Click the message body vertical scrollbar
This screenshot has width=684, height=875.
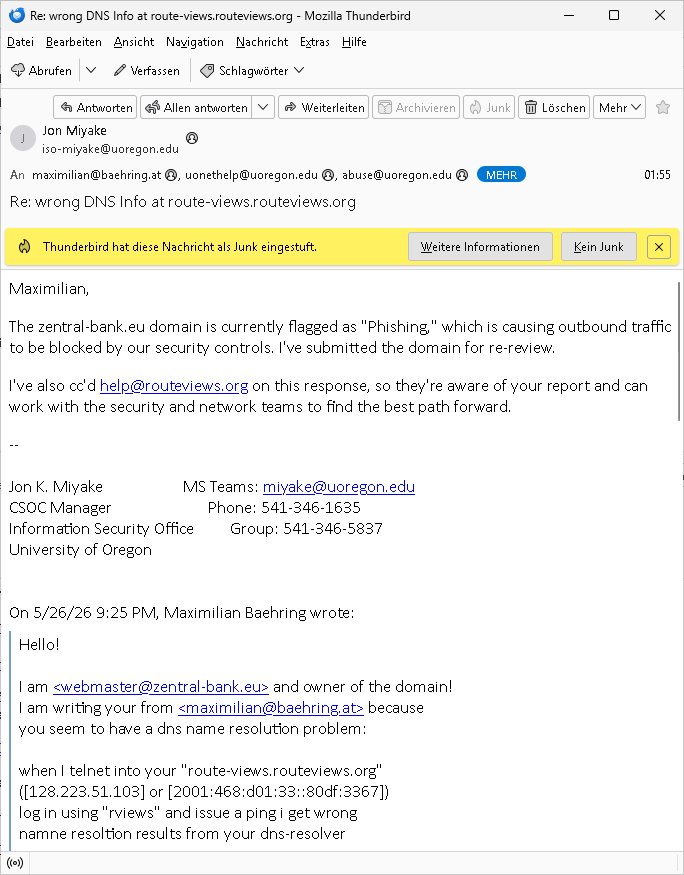pyautogui.click(x=679, y=352)
